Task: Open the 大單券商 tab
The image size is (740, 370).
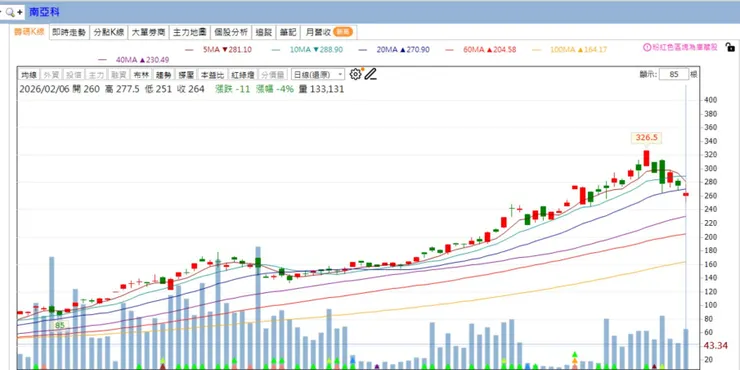Action: [x=148, y=33]
